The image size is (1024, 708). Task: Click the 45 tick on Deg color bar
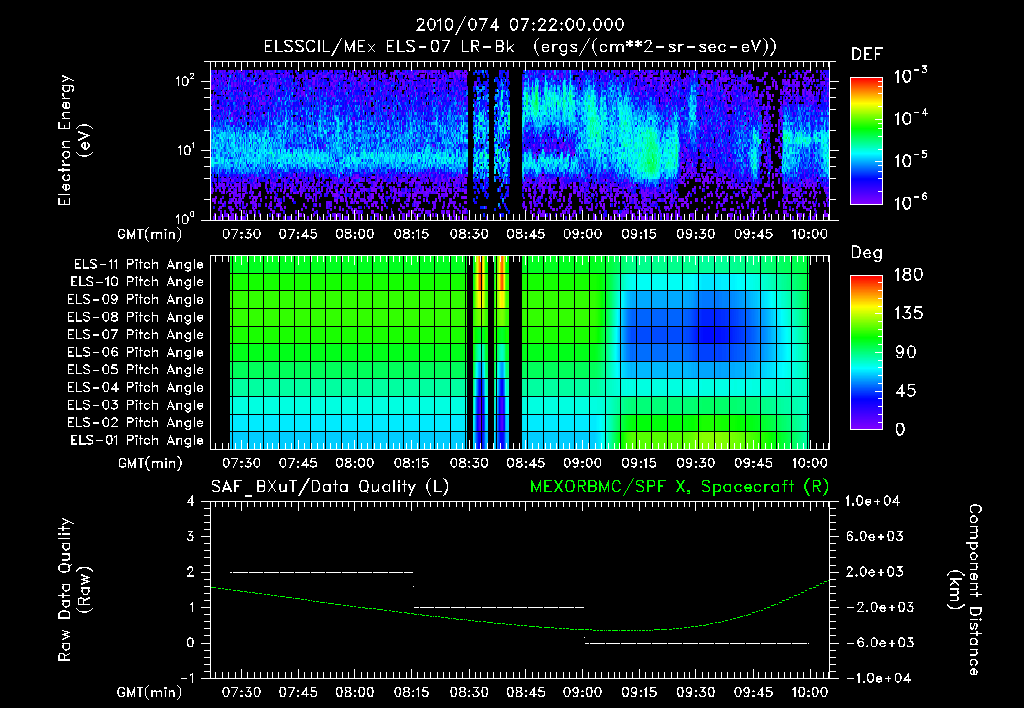905,391
